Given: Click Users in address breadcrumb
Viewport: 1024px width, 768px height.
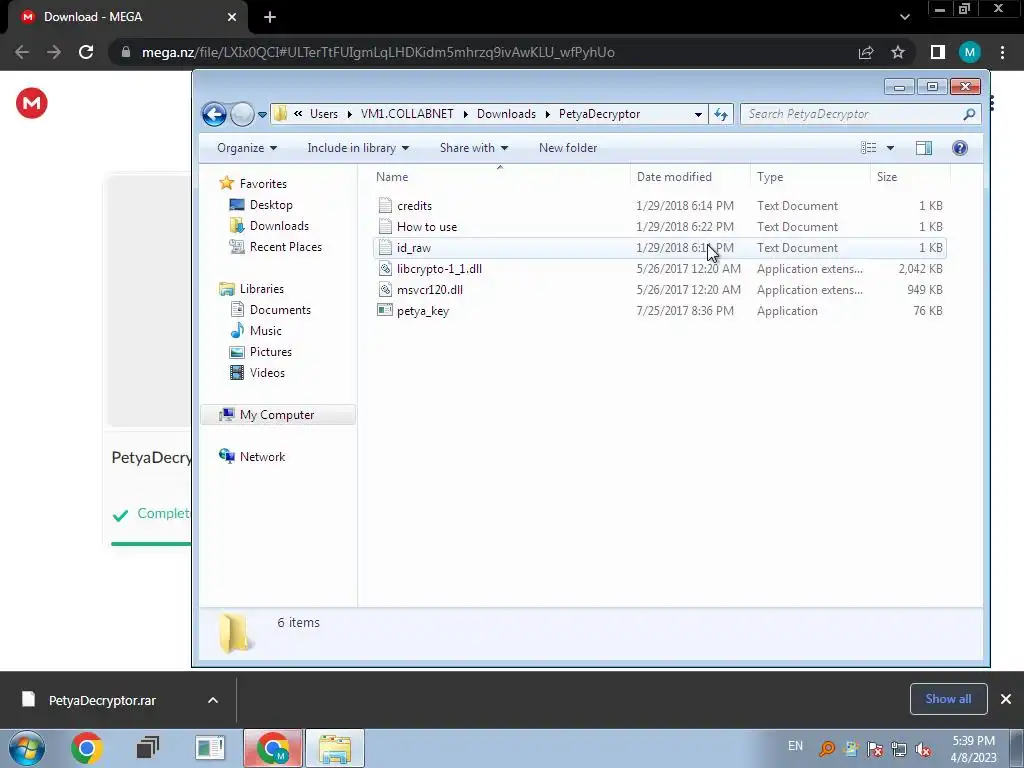Looking at the screenshot, I should pos(324,114).
